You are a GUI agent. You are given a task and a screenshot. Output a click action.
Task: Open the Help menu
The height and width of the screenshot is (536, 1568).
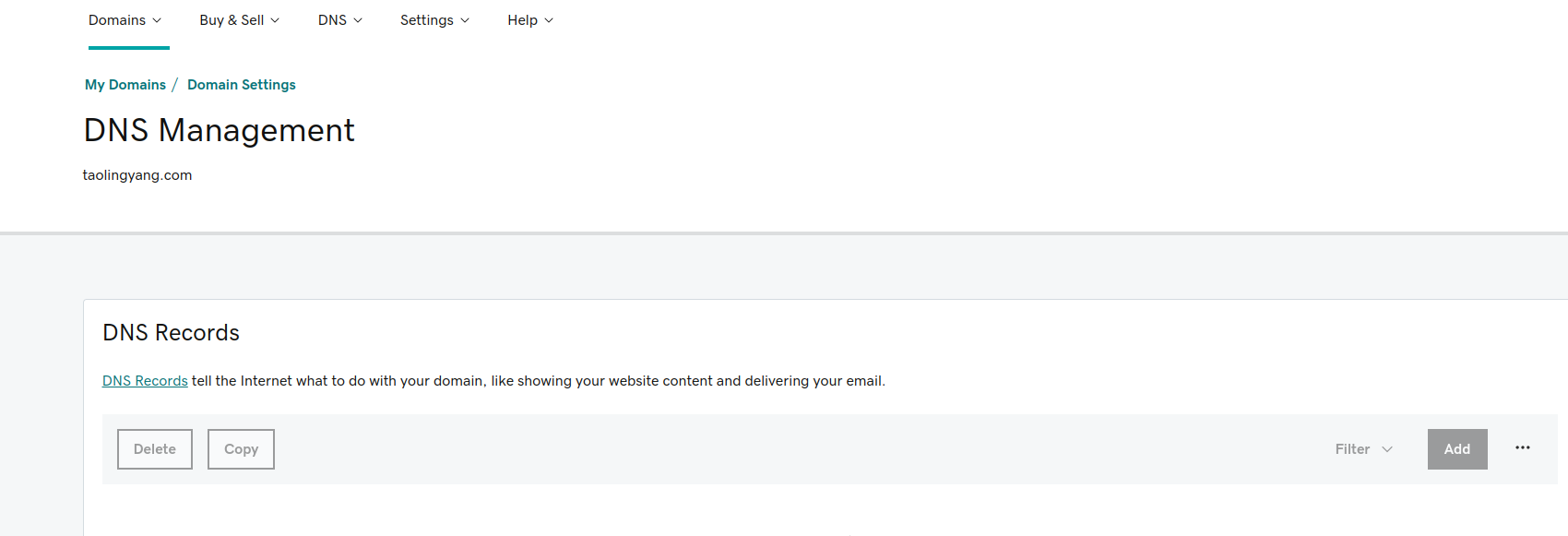(x=530, y=20)
